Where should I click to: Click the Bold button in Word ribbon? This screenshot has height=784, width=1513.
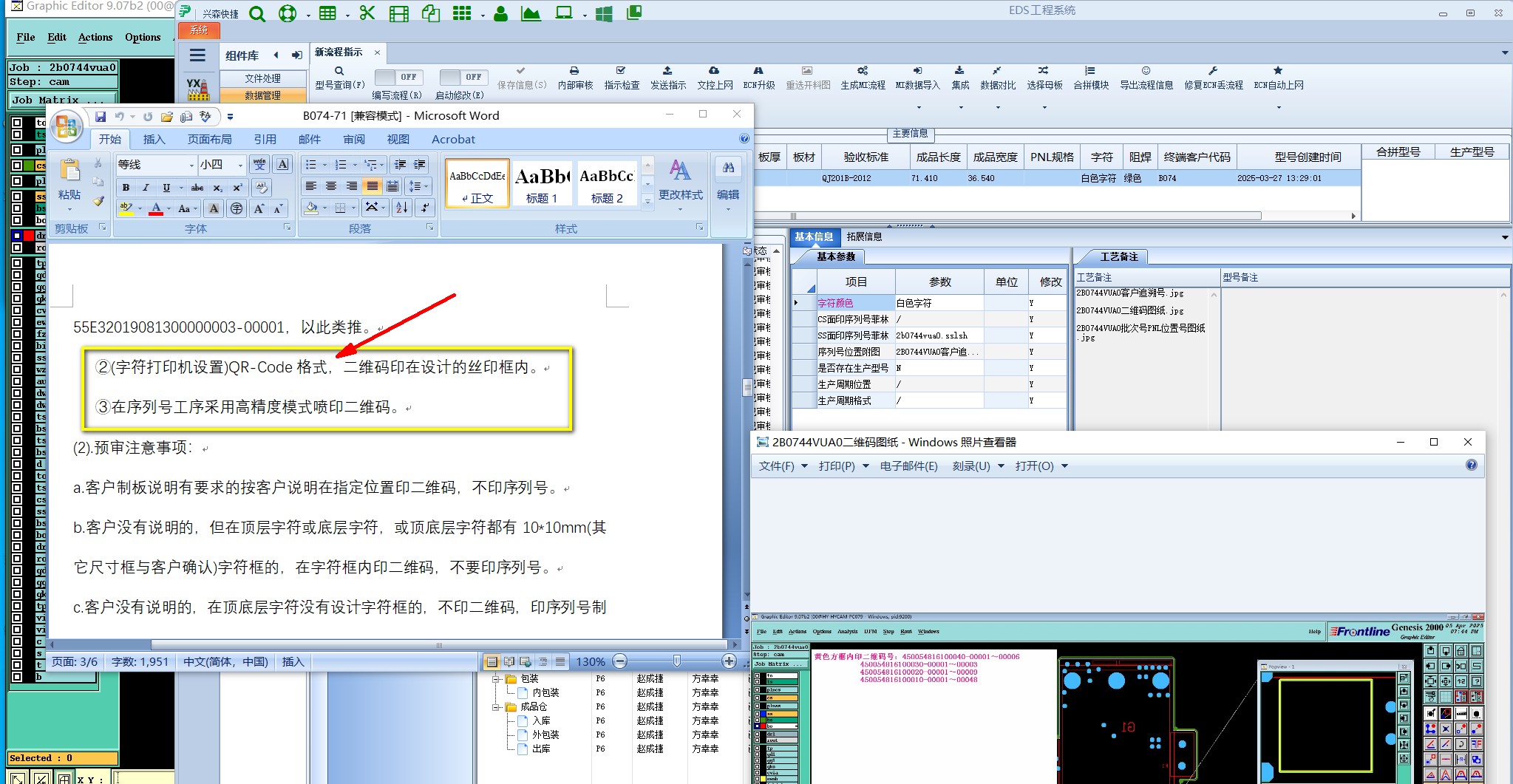[x=126, y=188]
